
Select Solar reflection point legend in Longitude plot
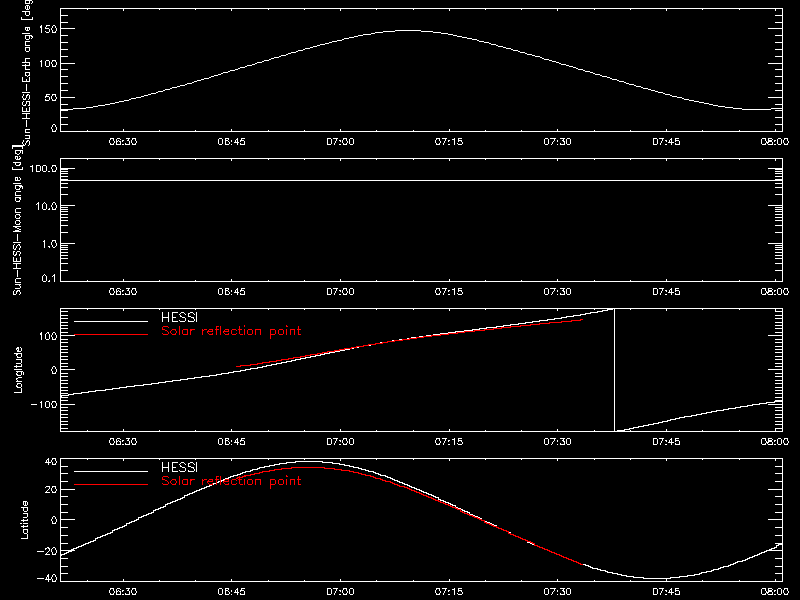pyautogui.click(x=231, y=331)
